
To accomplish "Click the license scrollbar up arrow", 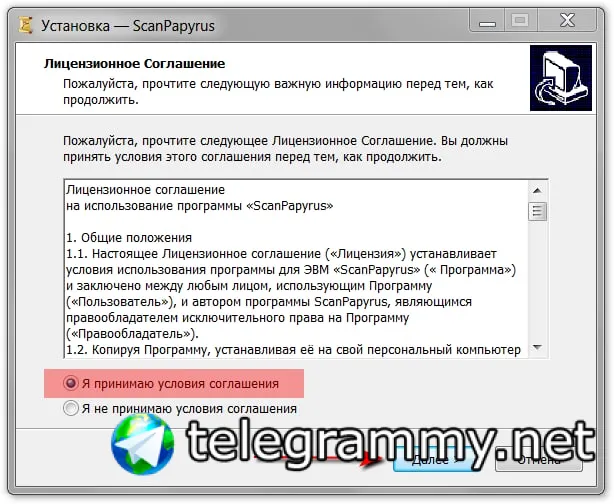I will tap(537, 191).
